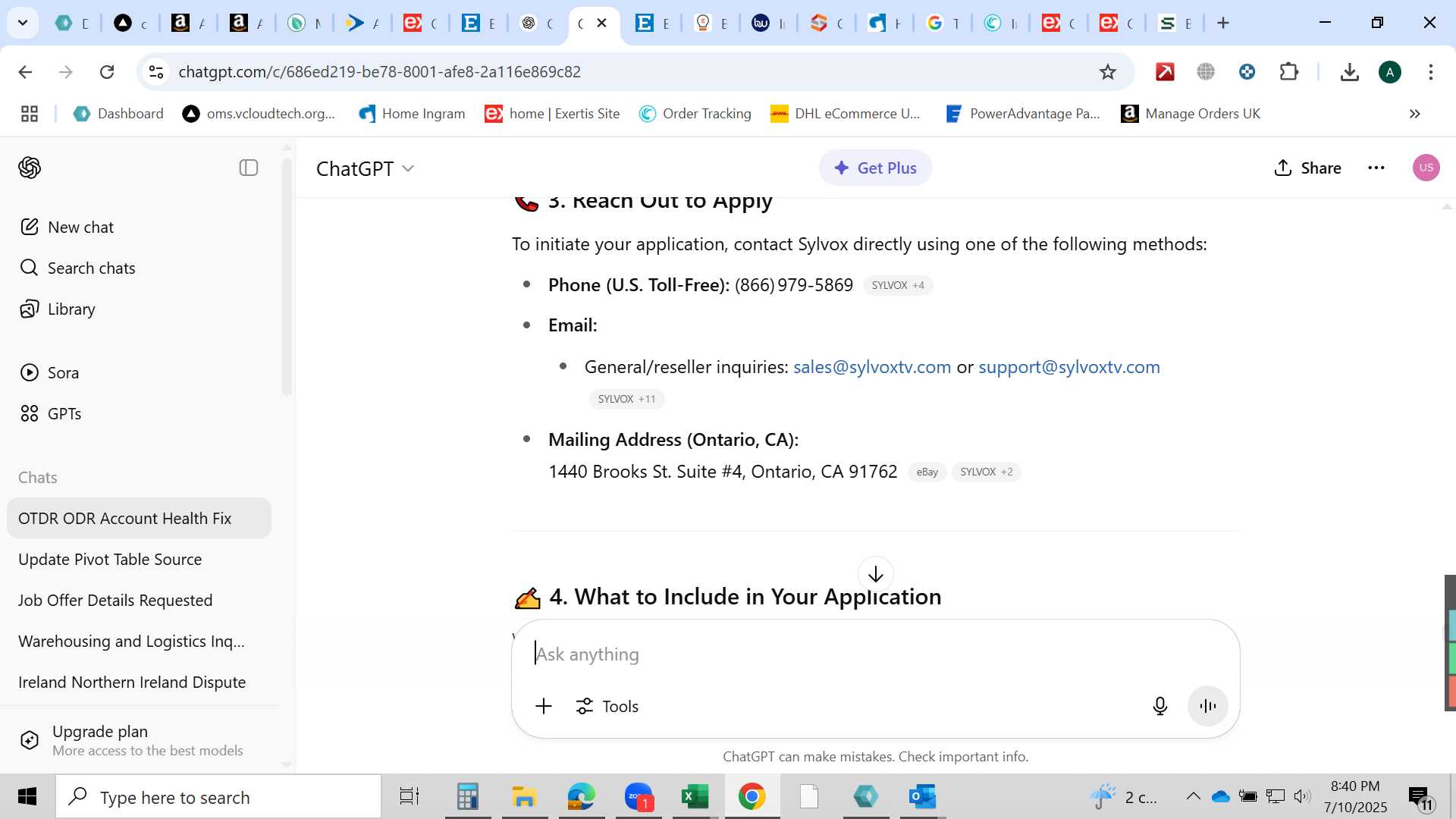Open the Chrome profile A avatar

1390,72
